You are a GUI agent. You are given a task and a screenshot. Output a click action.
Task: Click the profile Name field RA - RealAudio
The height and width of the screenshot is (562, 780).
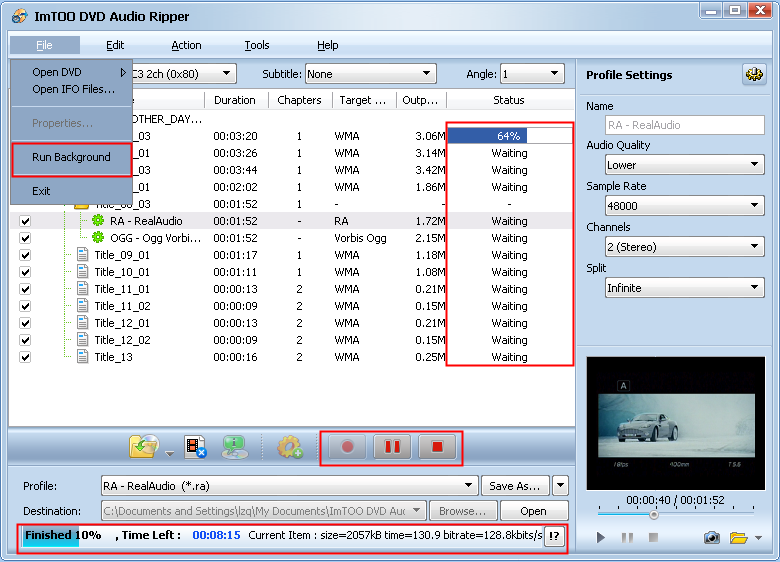coord(684,125)
